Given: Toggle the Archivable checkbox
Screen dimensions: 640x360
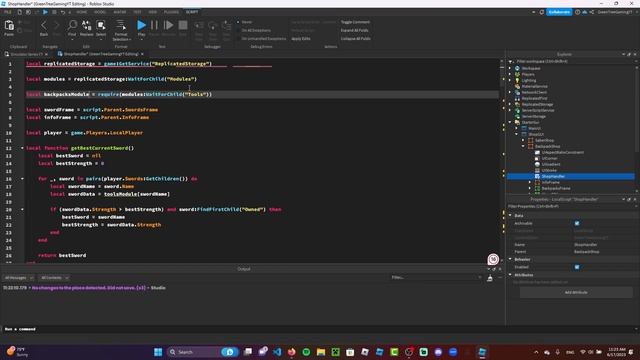Looking at the screenshot, I should pos(577,223).
